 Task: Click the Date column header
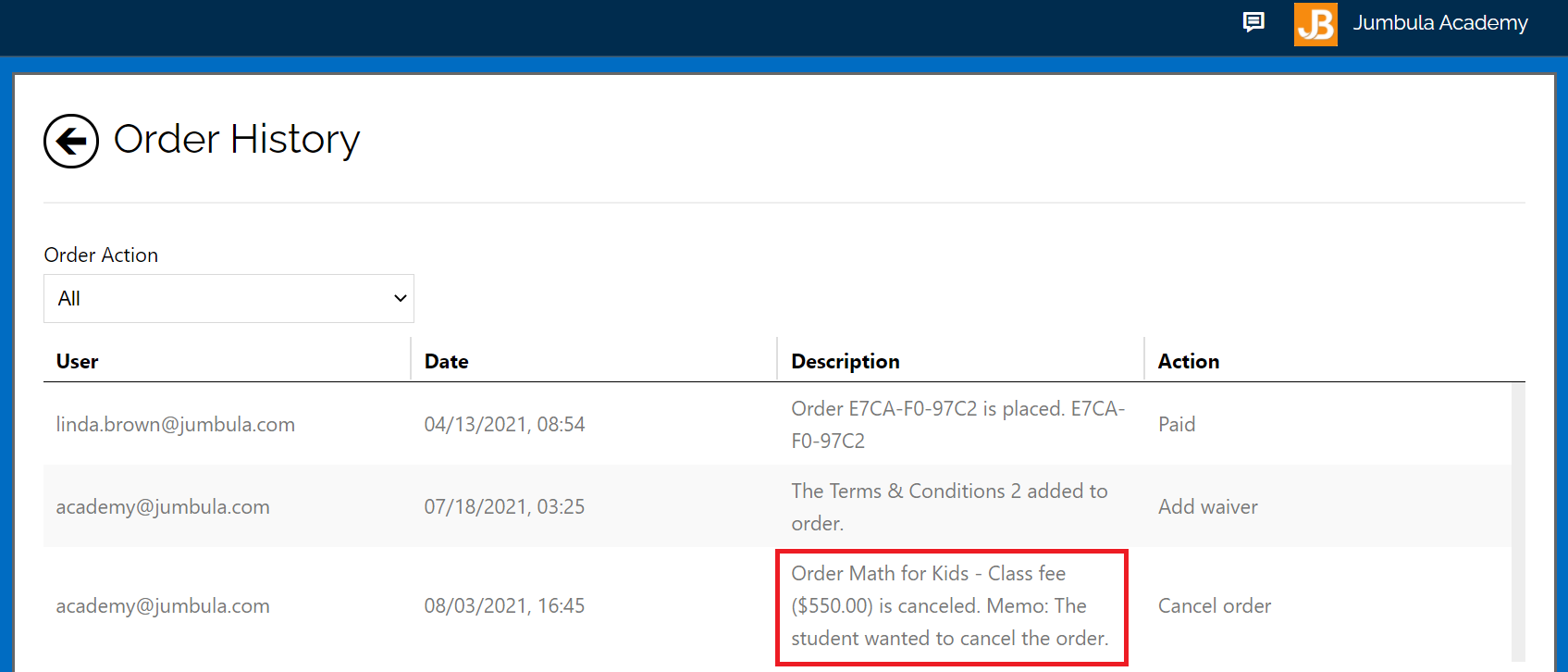point(446,361)
